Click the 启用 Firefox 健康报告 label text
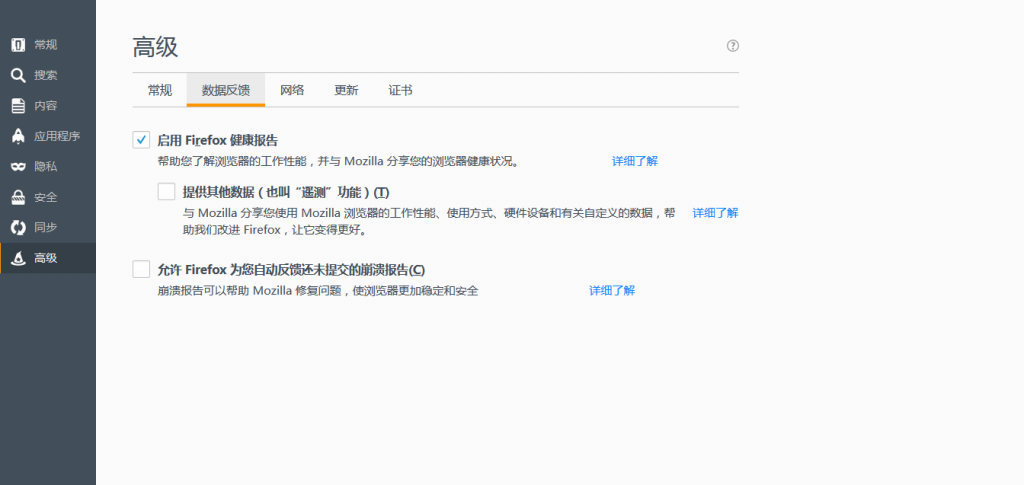 217,140
